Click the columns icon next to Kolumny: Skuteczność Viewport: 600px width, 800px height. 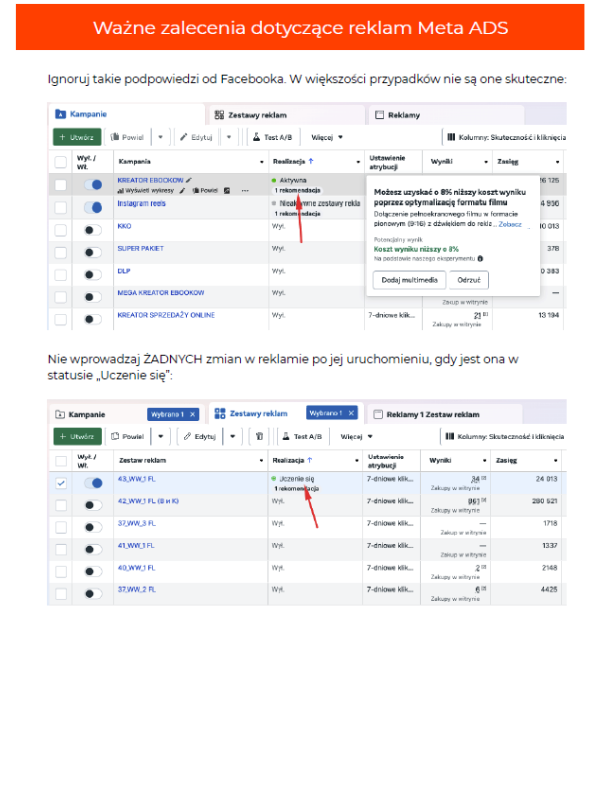[x=449, y=137]
